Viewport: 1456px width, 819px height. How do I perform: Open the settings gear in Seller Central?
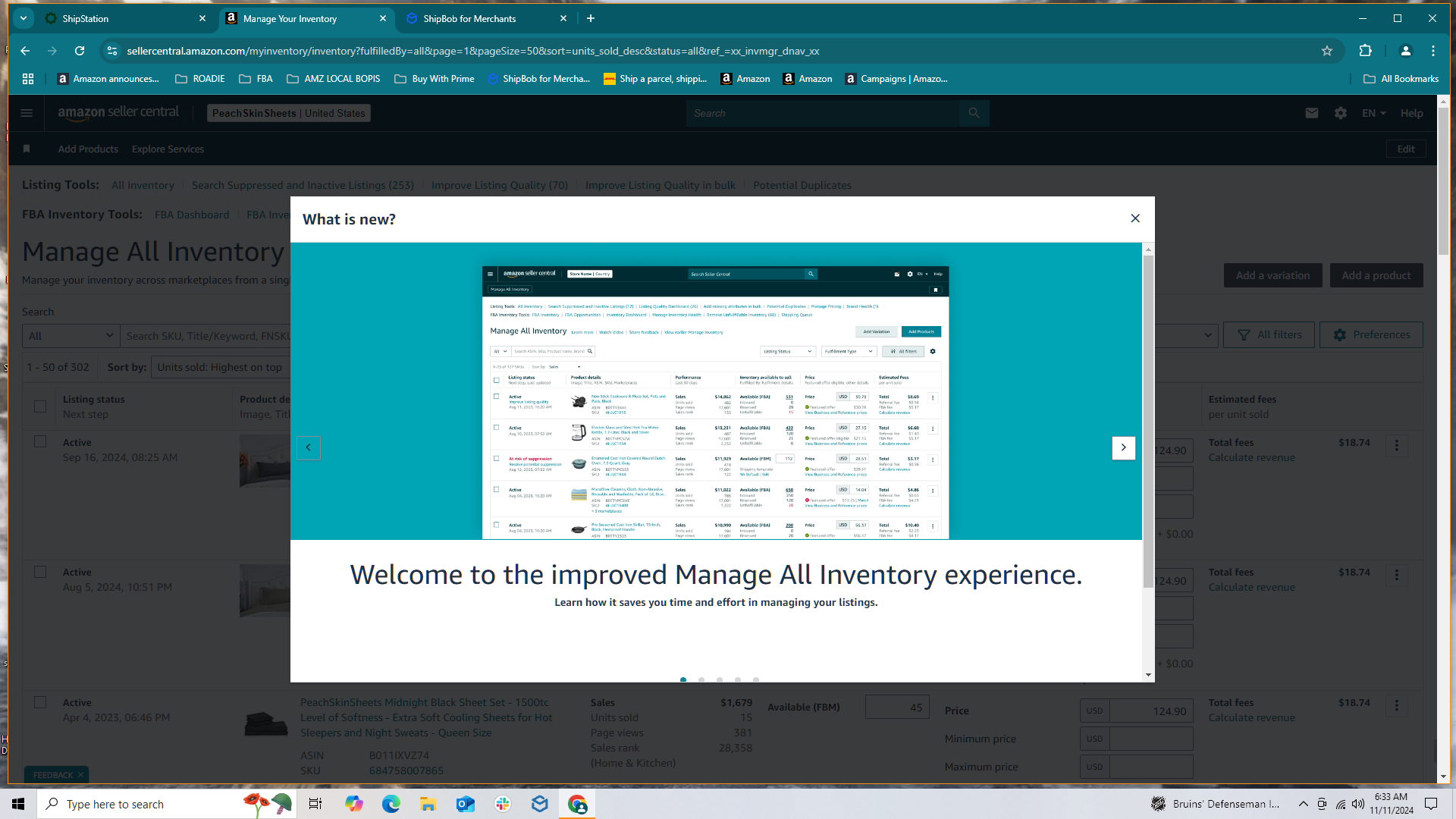pyautogui.click(x=1341, y=113)
